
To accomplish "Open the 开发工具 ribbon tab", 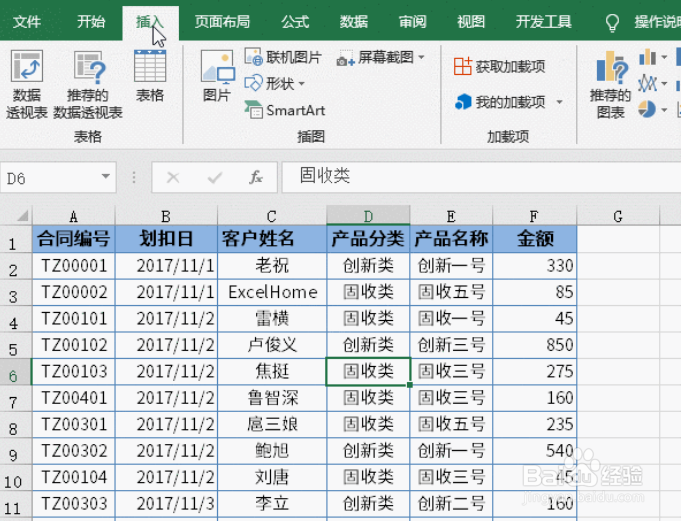I will [543, 22].
